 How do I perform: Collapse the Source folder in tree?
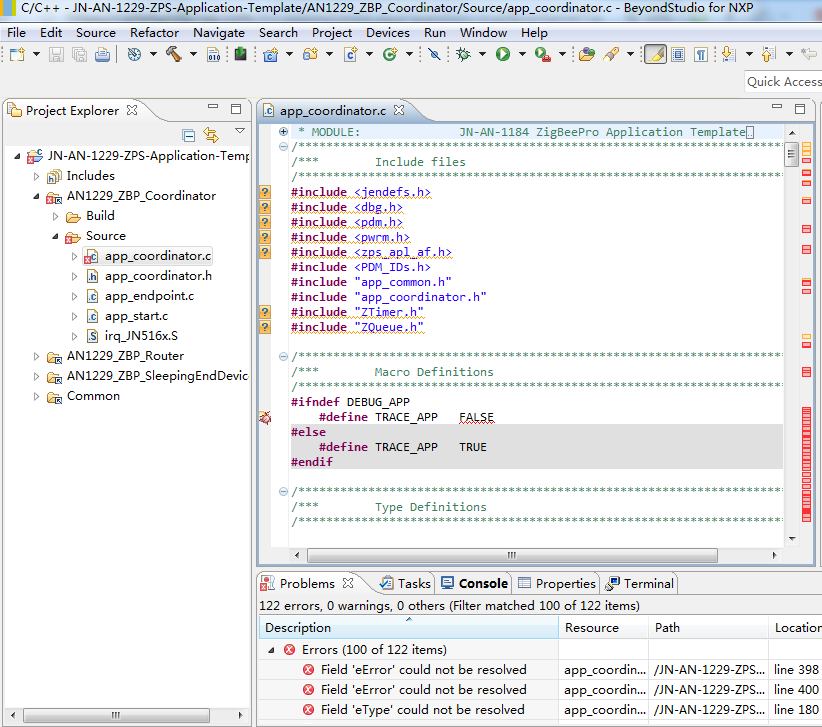coord(57,236)
